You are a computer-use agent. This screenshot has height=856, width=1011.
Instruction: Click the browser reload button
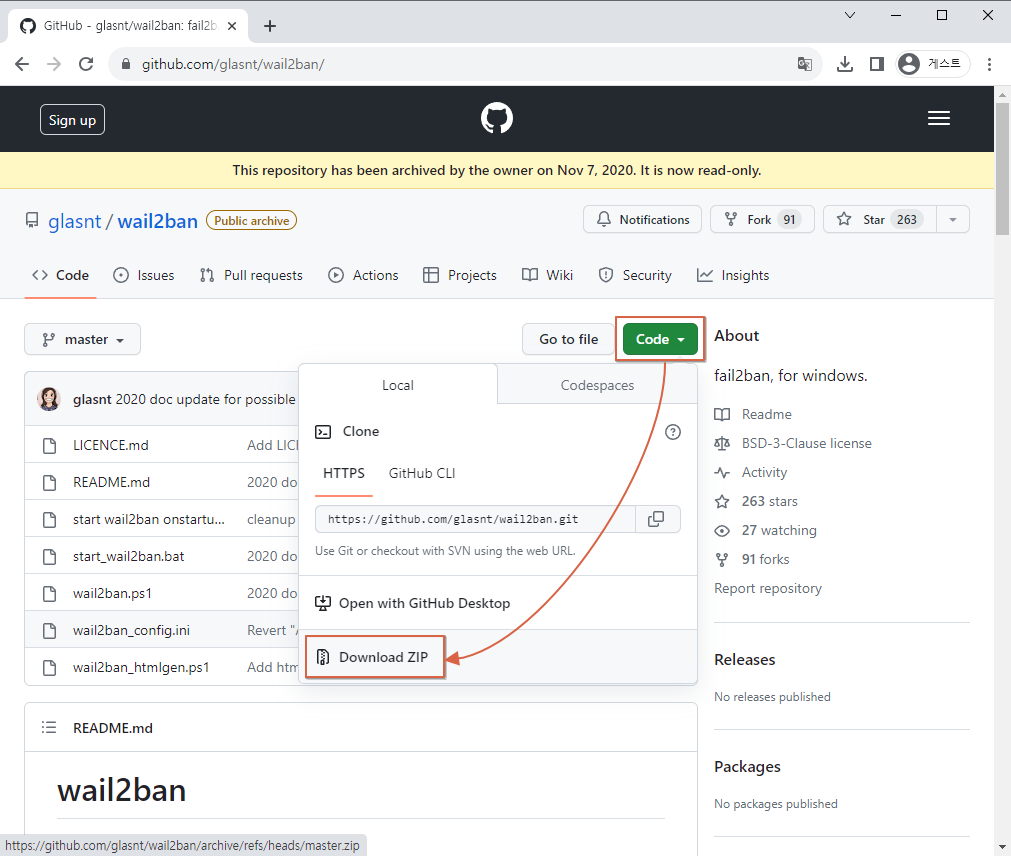pos(86,64)
